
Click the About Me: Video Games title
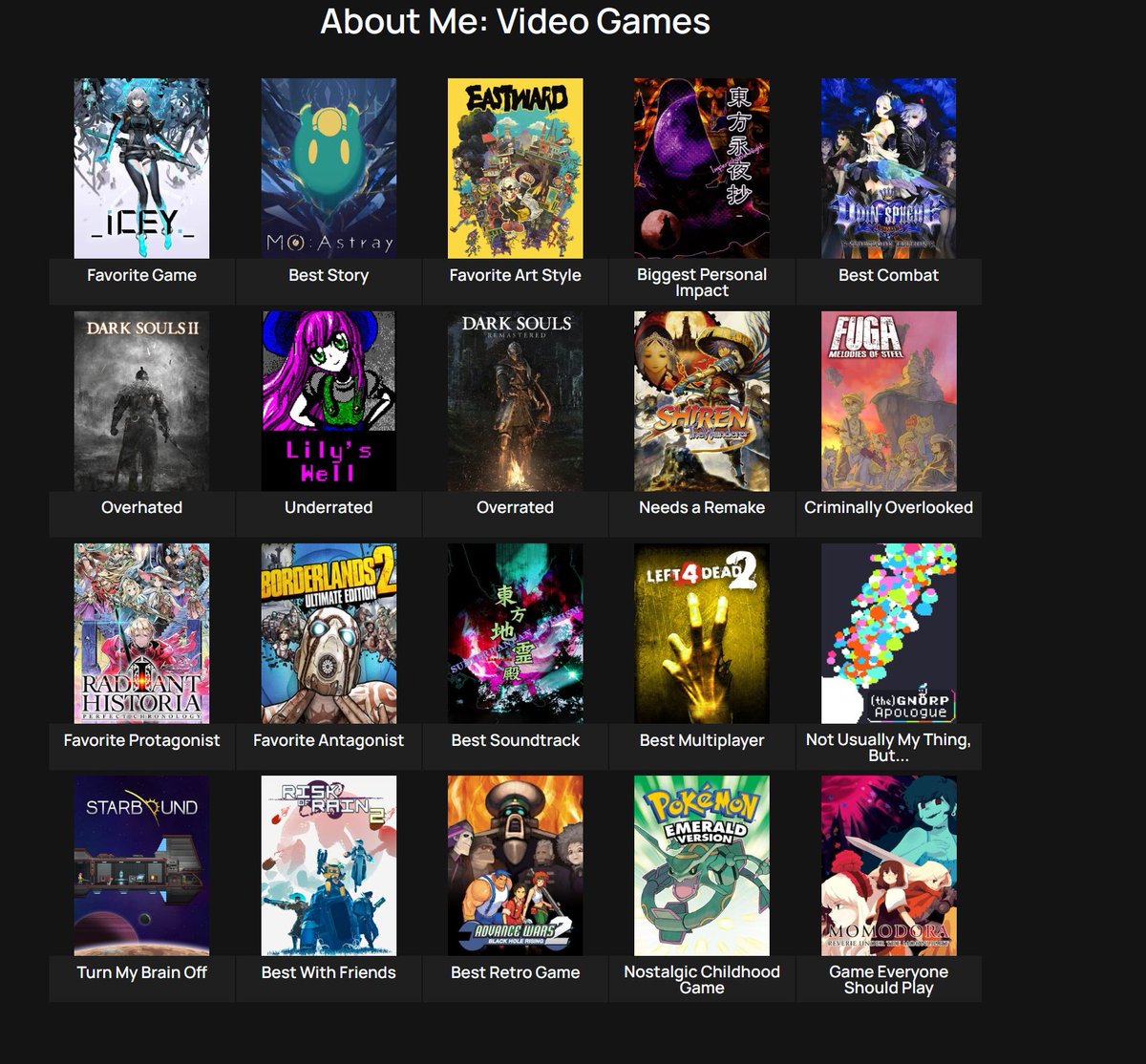pyautogui.click(x=515, y=21)
